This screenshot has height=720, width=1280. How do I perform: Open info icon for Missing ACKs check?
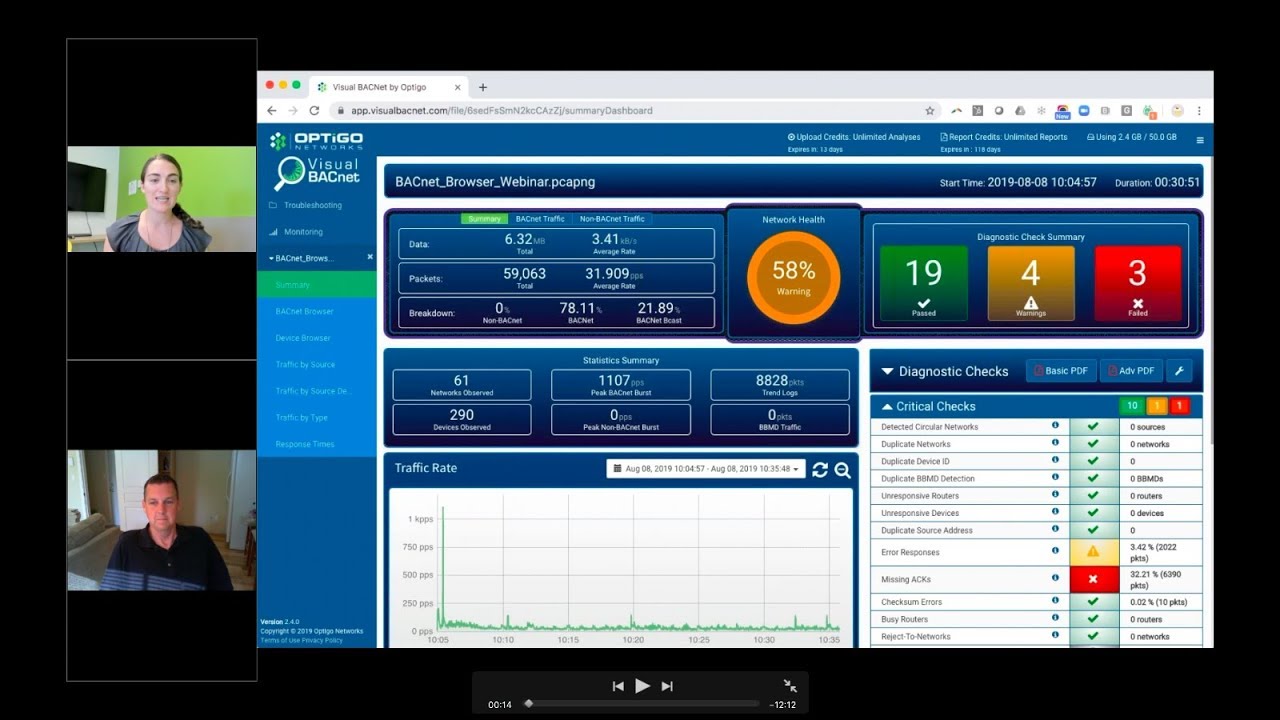[1055, 578]
